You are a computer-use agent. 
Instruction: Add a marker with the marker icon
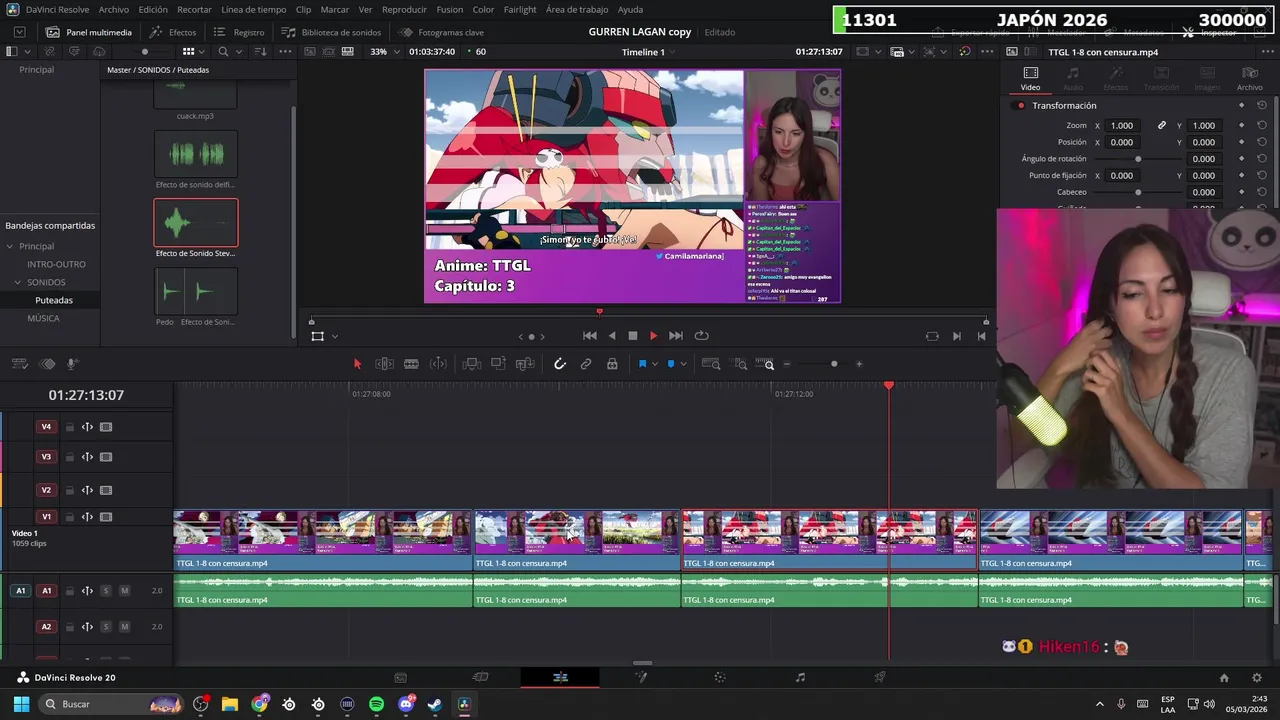point(671,364)
